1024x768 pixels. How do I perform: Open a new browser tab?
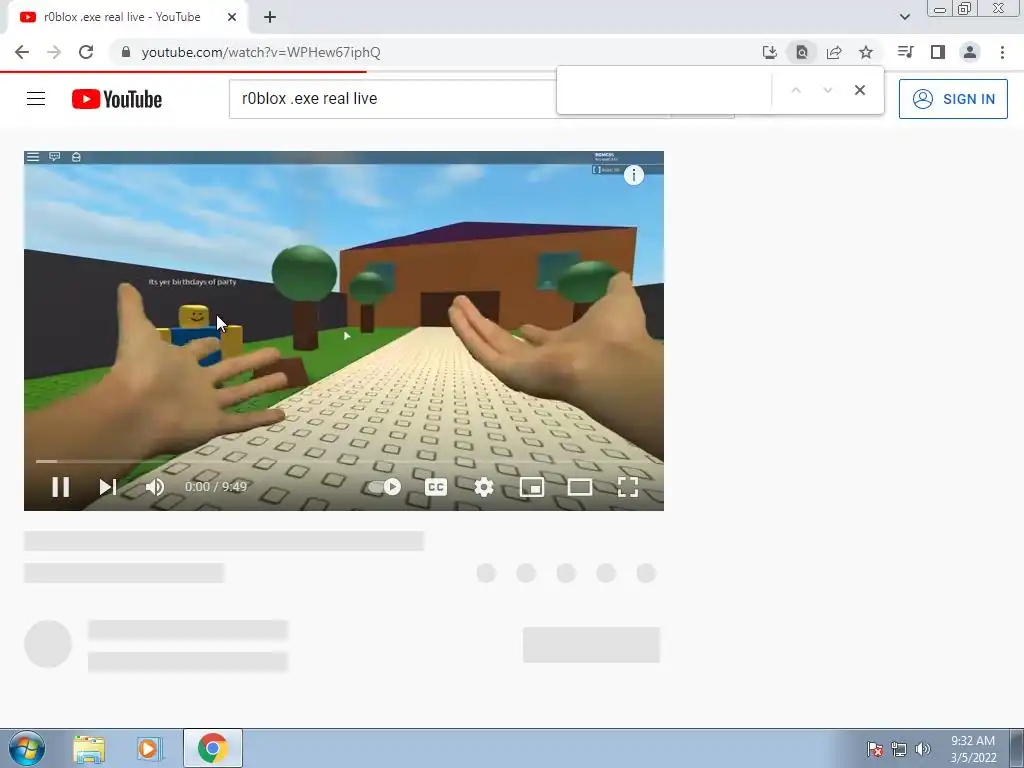coord(270,17)
